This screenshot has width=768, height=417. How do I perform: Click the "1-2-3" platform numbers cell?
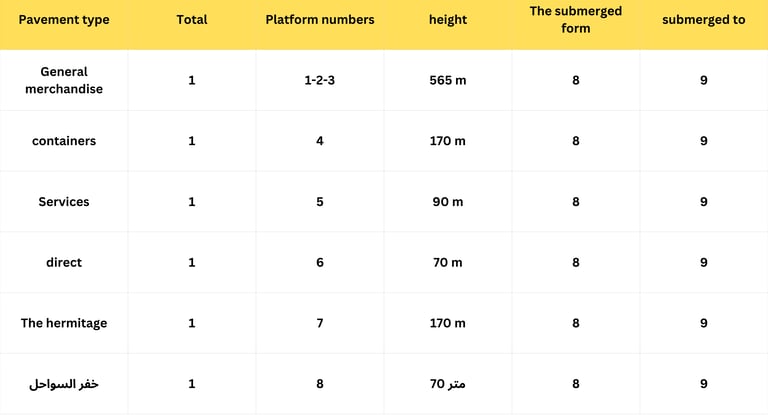click(x=320, y=80)
